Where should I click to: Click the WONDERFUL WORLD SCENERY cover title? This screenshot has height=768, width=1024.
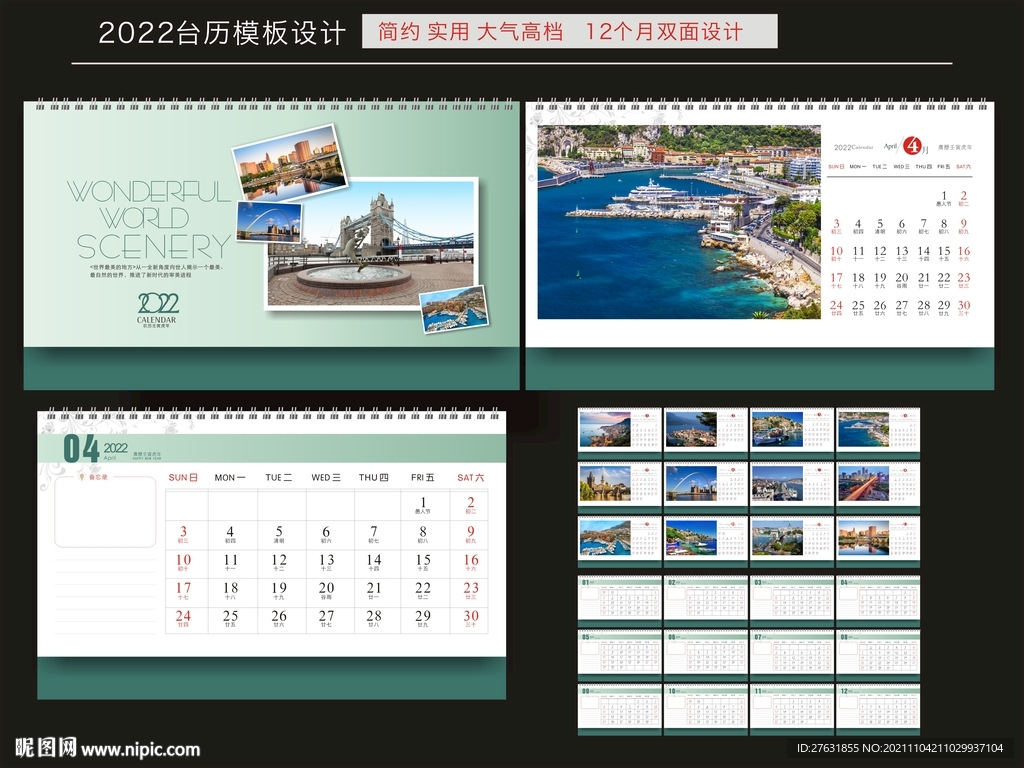[x=150, y=219]
